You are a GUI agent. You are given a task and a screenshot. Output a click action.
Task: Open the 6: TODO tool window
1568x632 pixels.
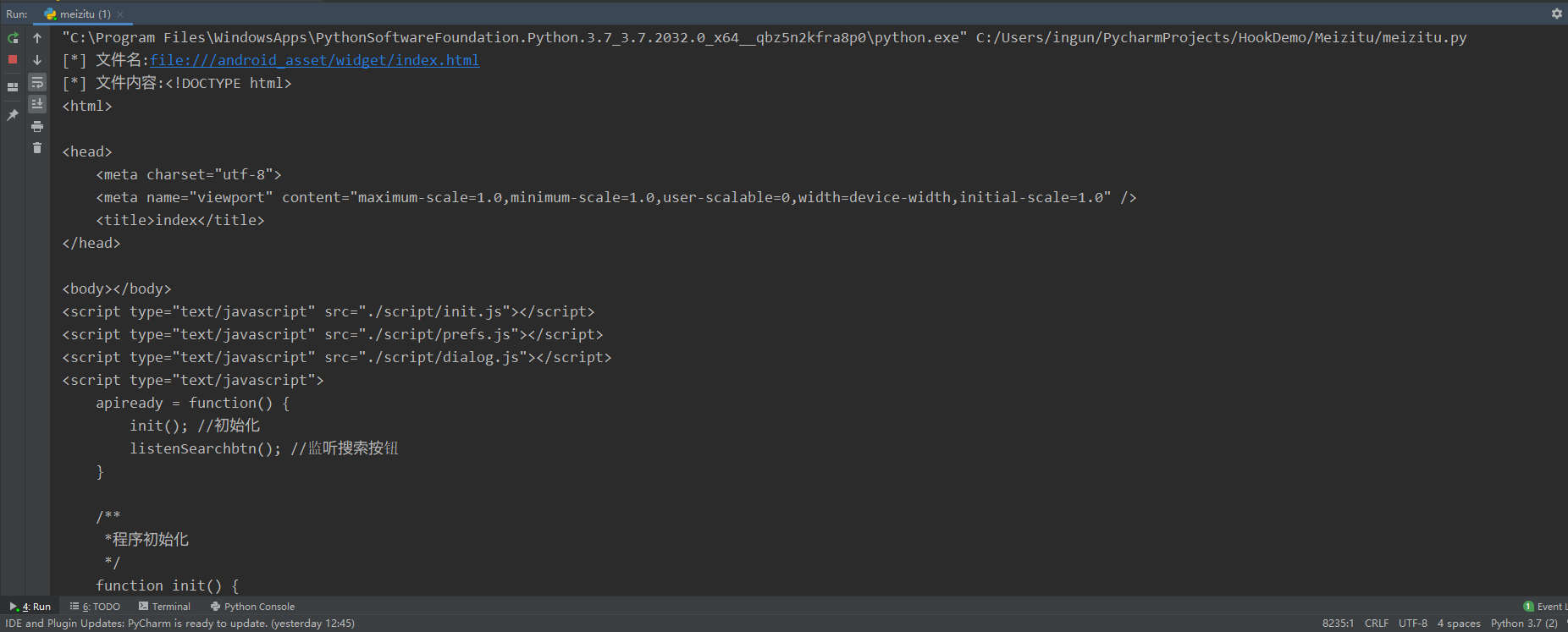95,607
